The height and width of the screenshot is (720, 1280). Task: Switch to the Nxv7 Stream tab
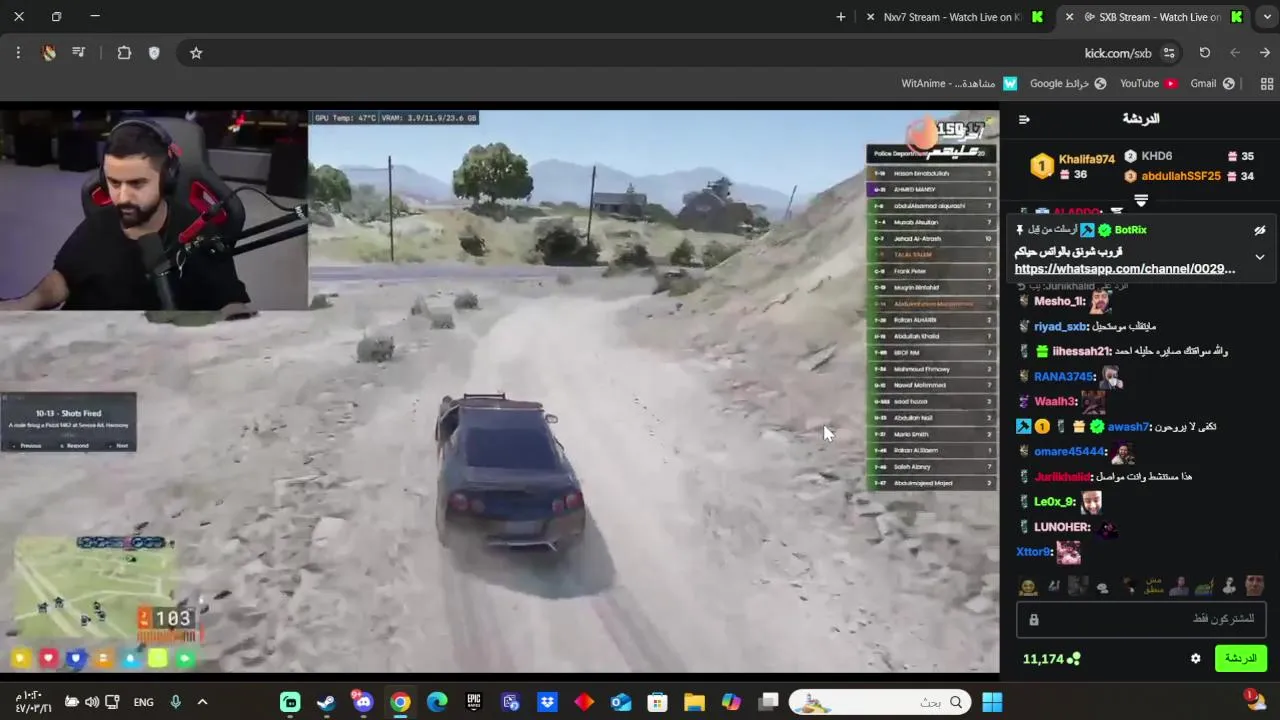955,17
